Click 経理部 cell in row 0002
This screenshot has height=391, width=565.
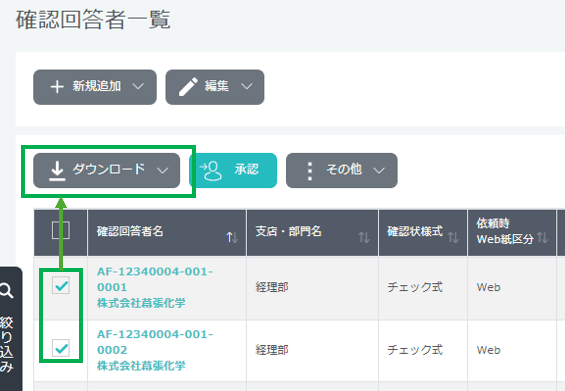coord(272,350)
